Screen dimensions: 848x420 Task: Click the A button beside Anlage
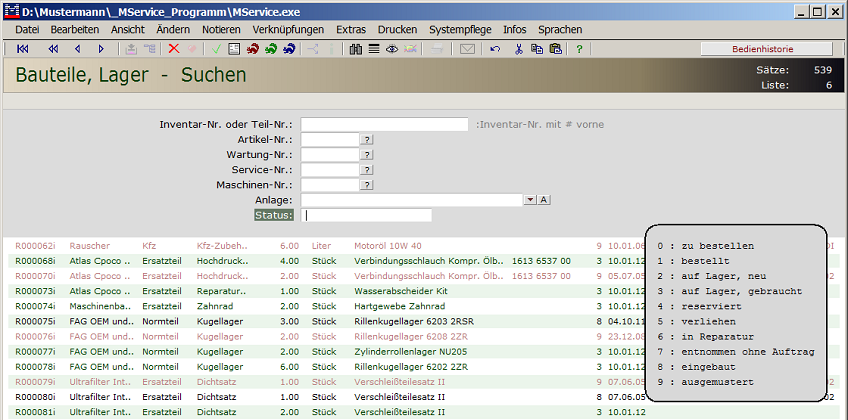pos(543,200)
